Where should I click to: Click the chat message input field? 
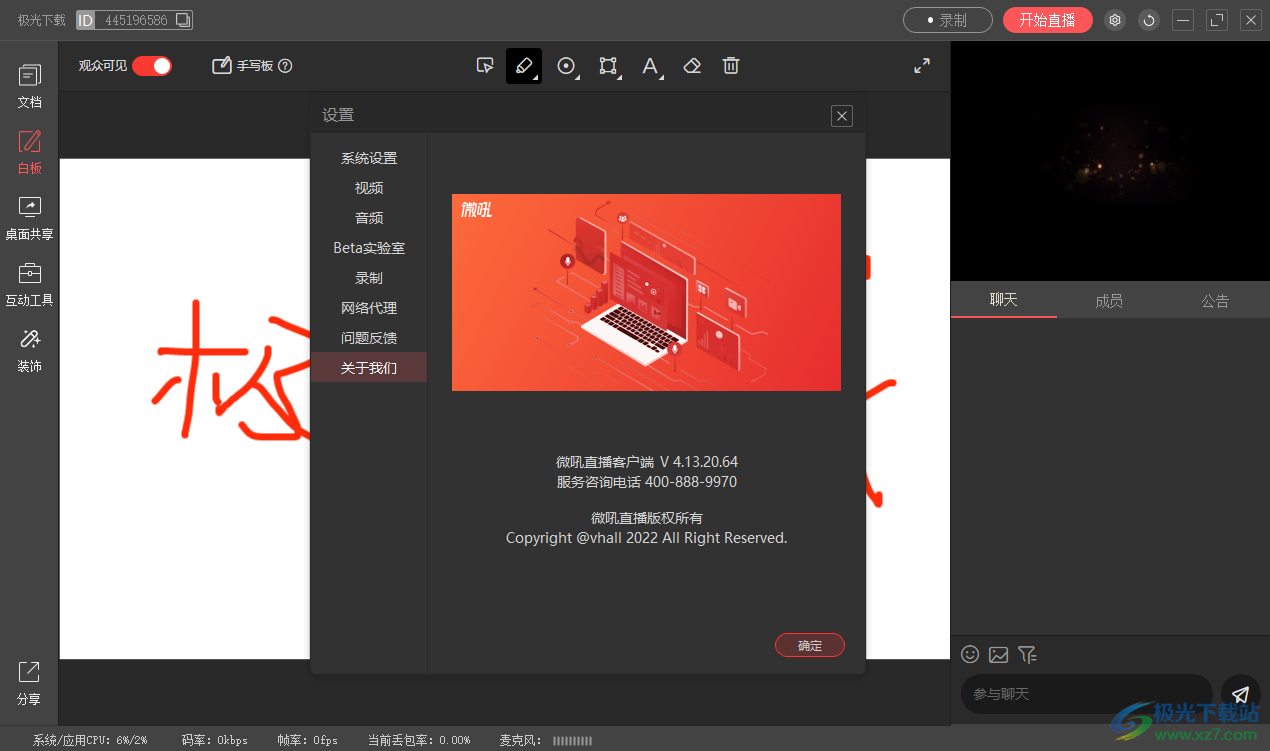[1085, 694]
